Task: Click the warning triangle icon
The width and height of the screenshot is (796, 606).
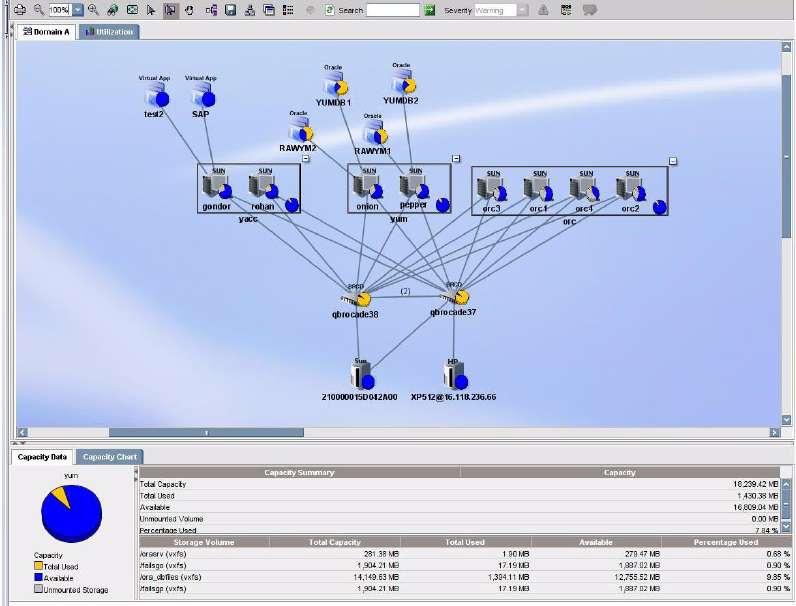Action: coord(543,10)
